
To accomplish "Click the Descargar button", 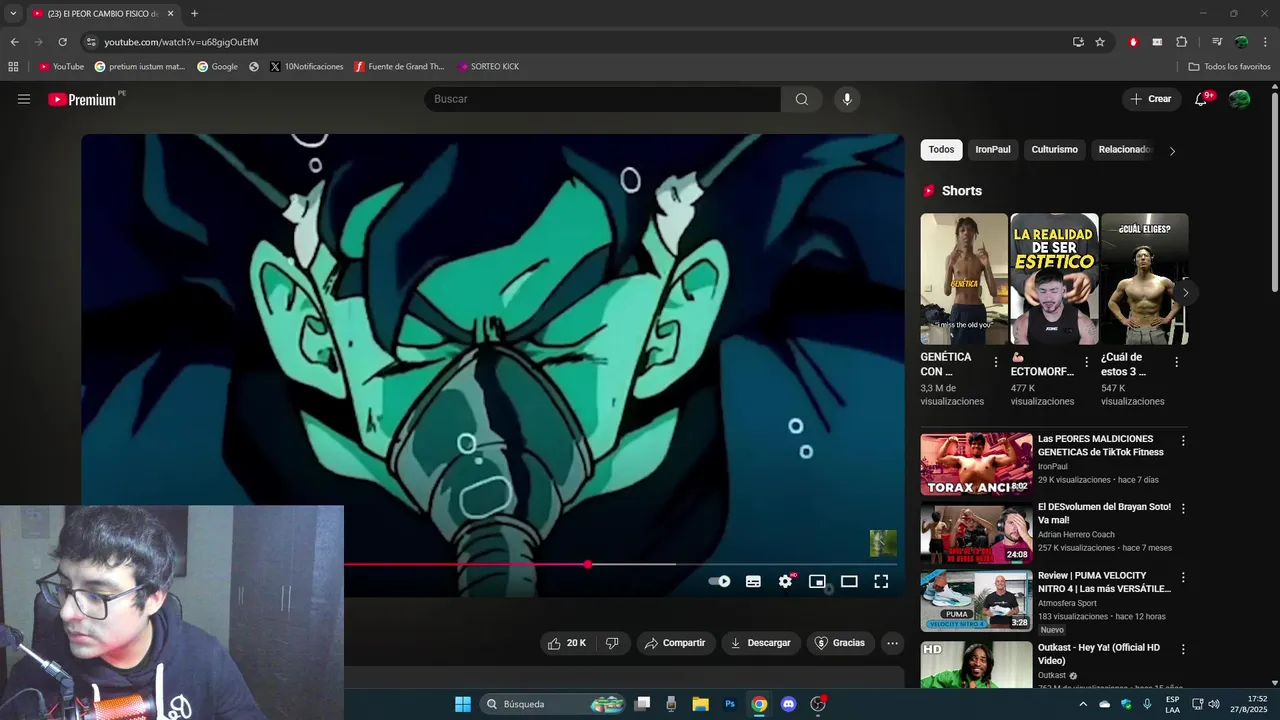I will 761,643.
